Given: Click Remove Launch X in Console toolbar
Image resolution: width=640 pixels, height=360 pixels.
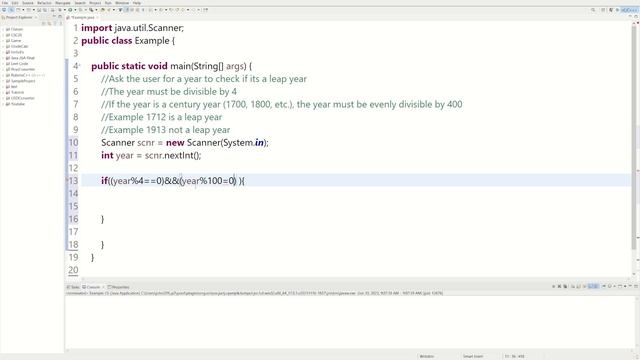Looking at the screenshot, I should click(560, 286).
